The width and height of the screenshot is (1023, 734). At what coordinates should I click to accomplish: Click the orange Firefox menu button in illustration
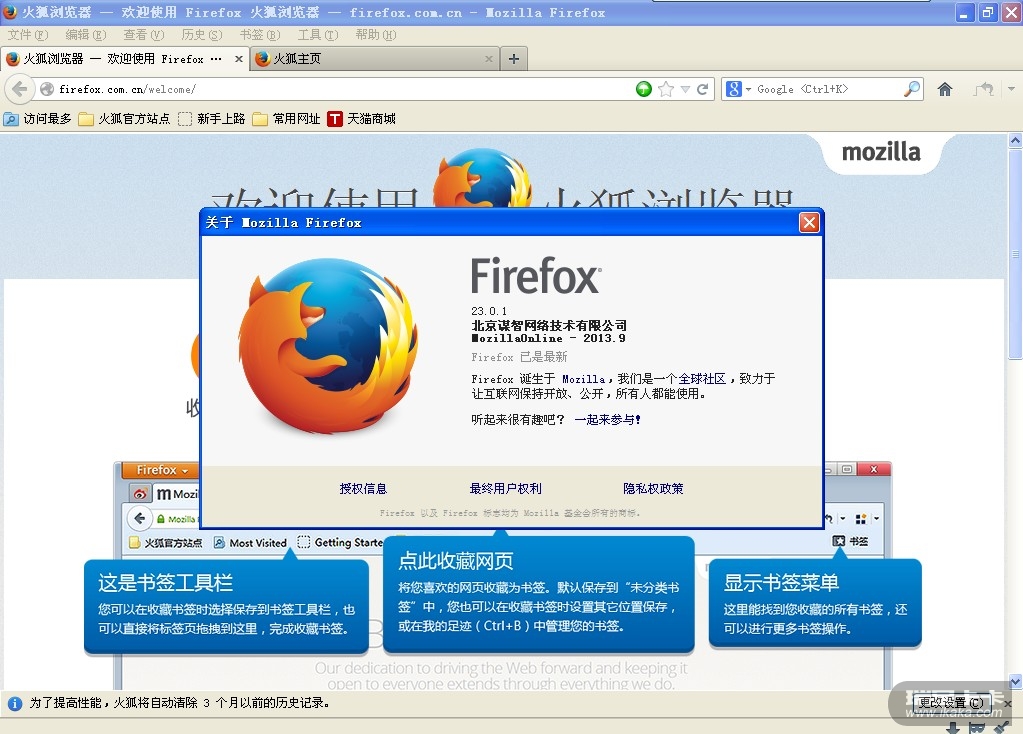click(x=162, y=470)
